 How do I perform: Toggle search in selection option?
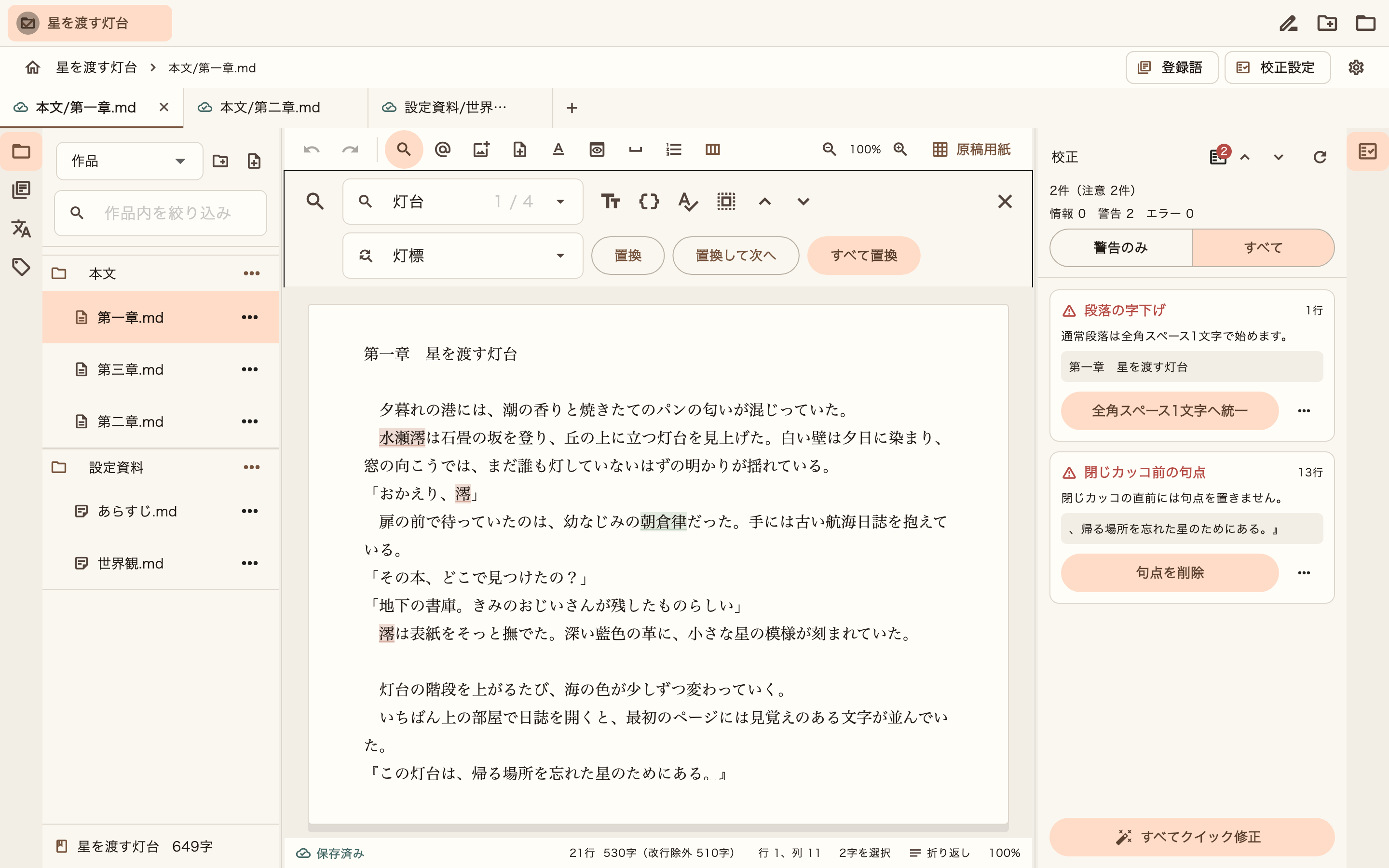726,202
